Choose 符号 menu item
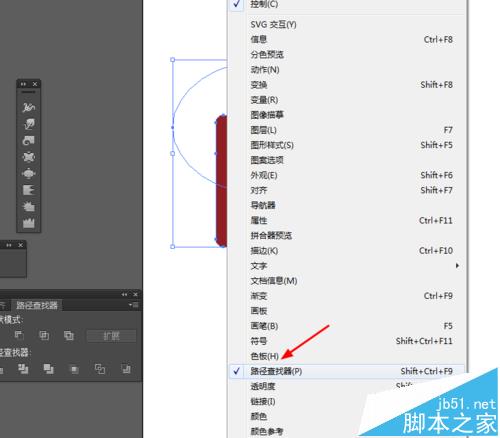The image size is (500, 438). pos(347,341)
